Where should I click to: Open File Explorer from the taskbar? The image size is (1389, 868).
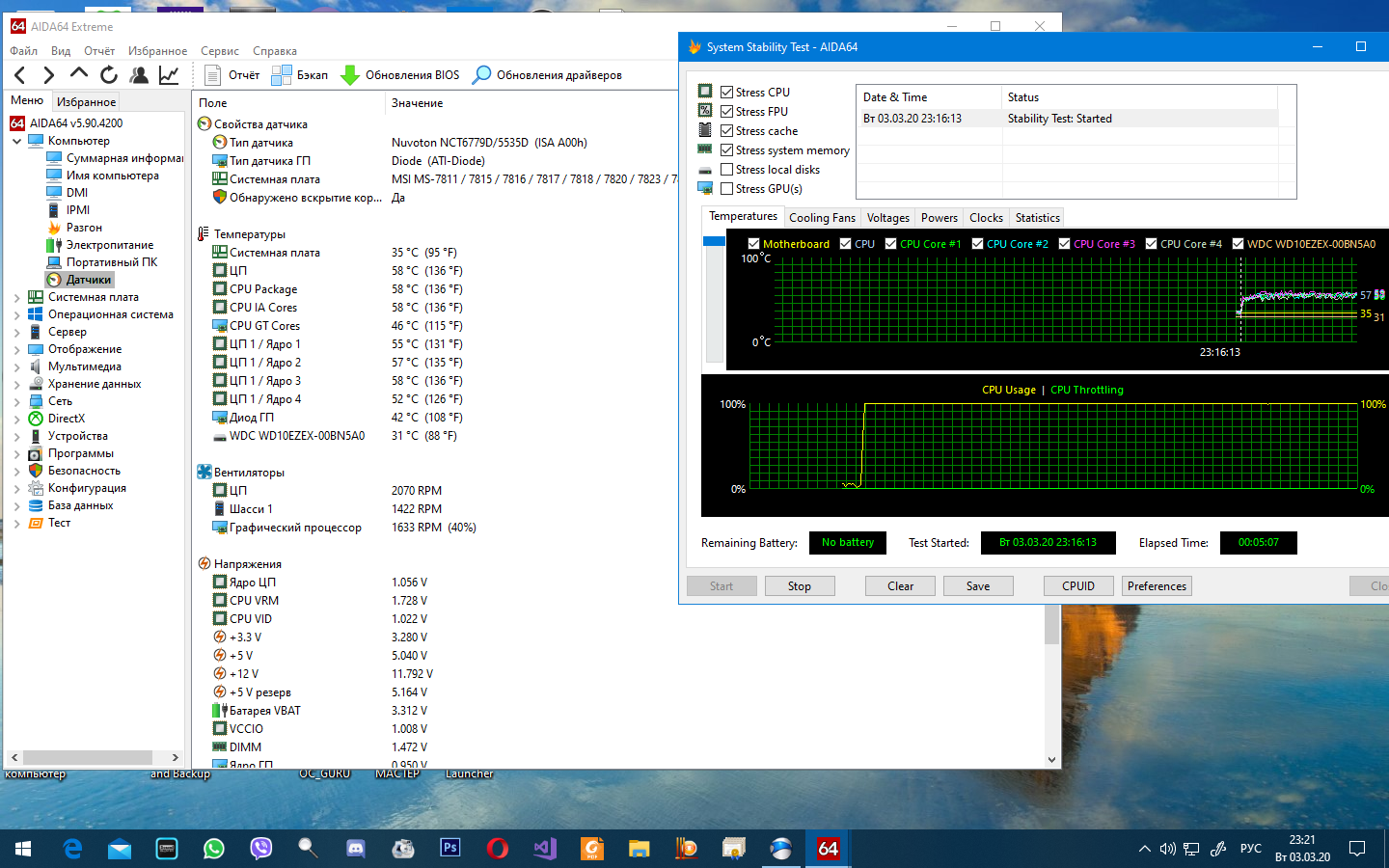point(640,849)
